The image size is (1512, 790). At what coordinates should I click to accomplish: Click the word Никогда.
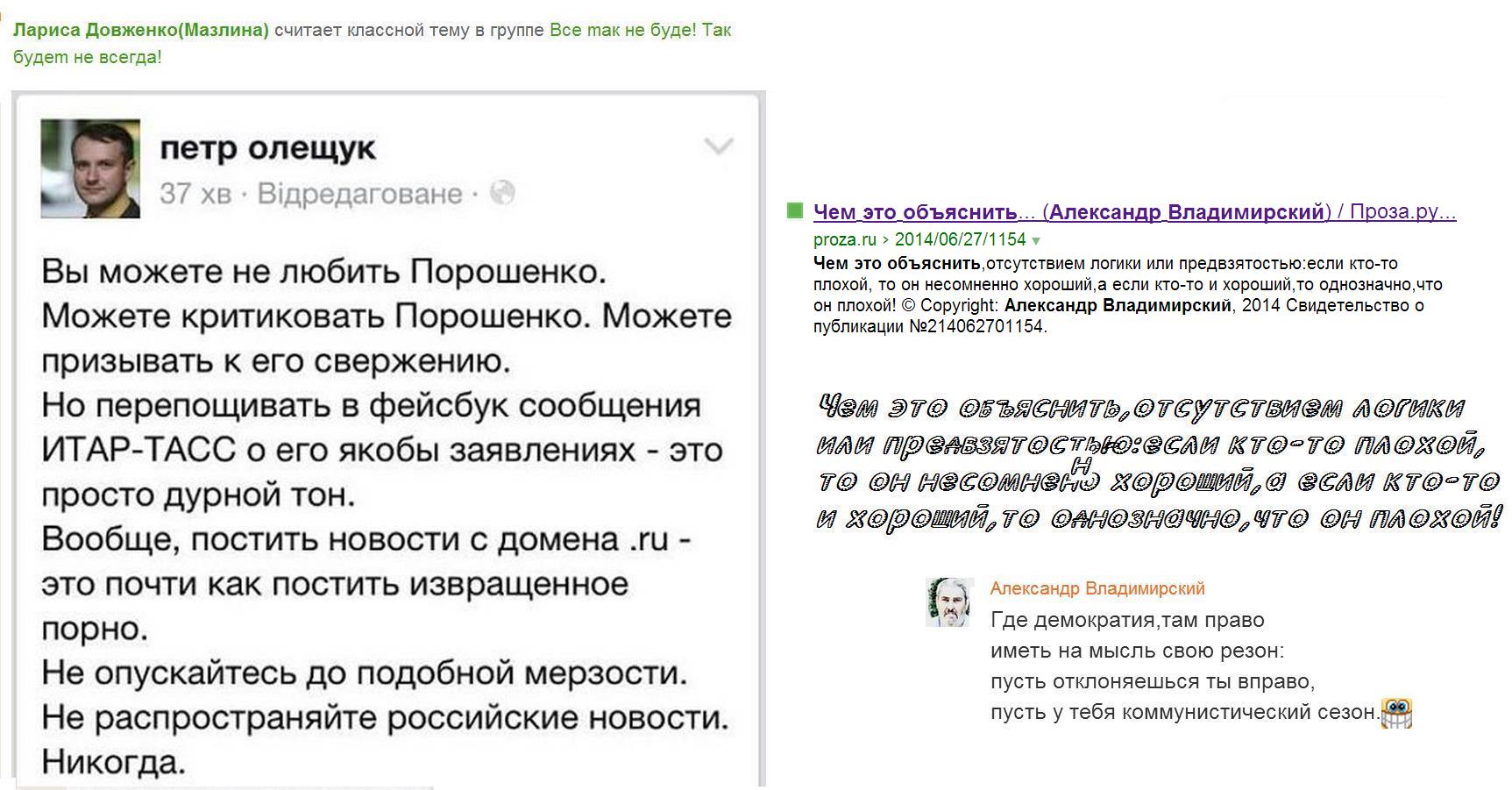tap(114, 762)
